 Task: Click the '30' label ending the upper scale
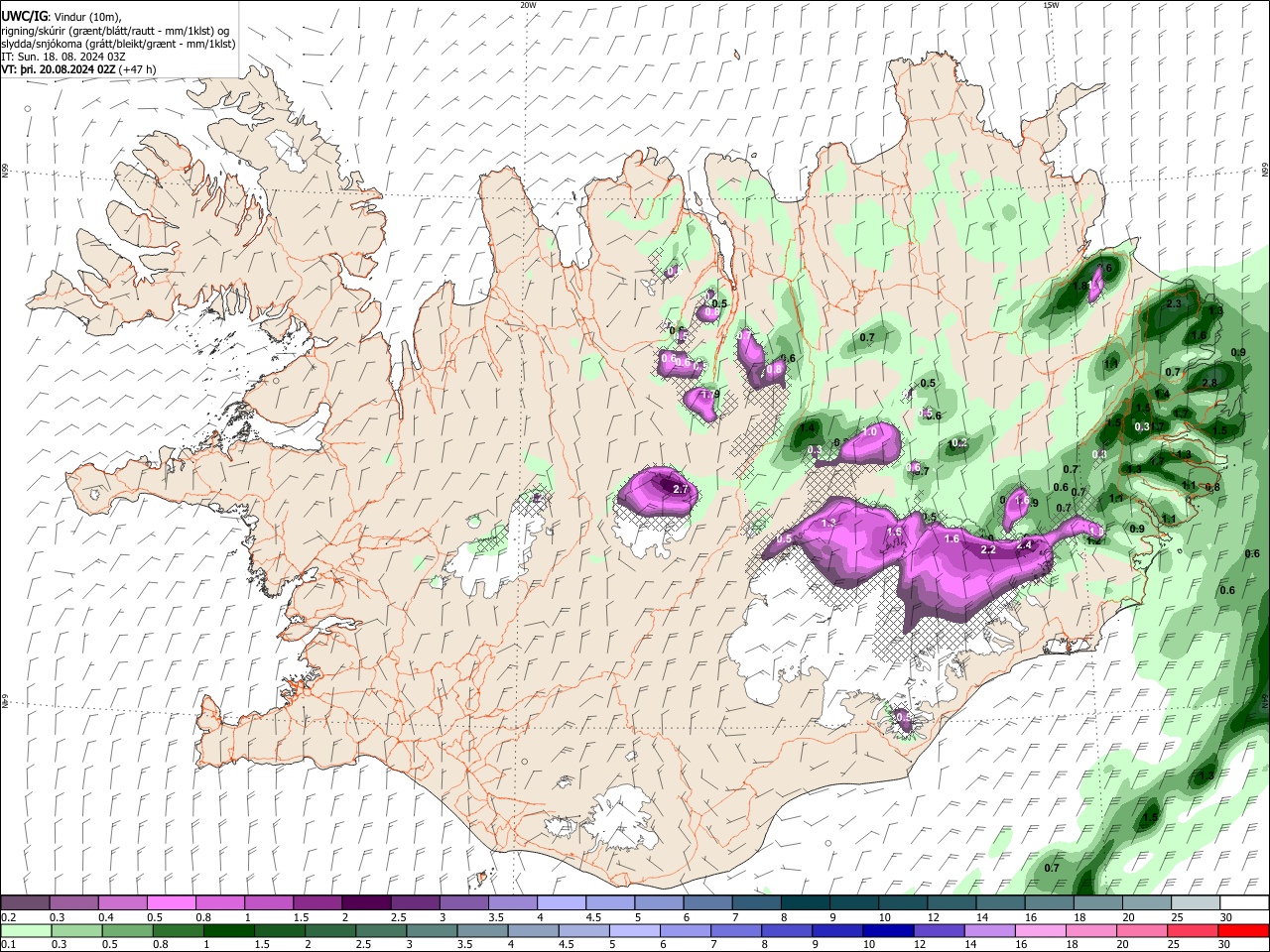point(1225,917)
